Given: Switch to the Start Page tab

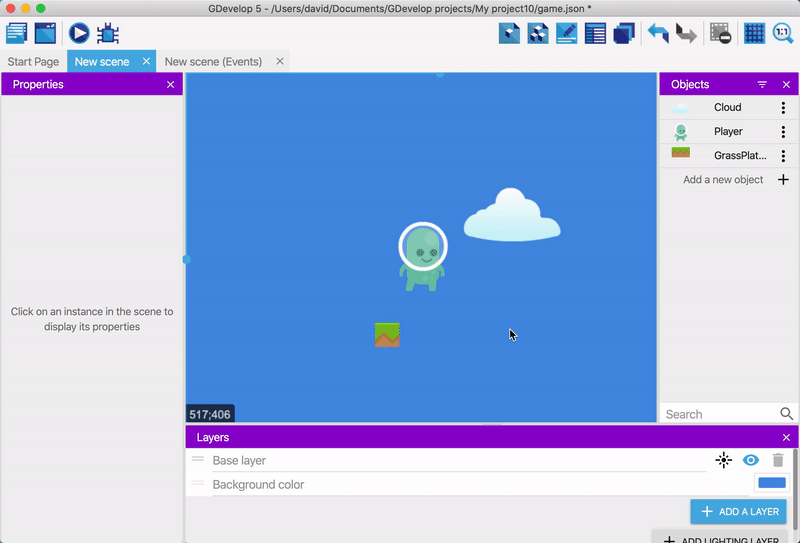Looking at the screenshot, I should [33, 62].
